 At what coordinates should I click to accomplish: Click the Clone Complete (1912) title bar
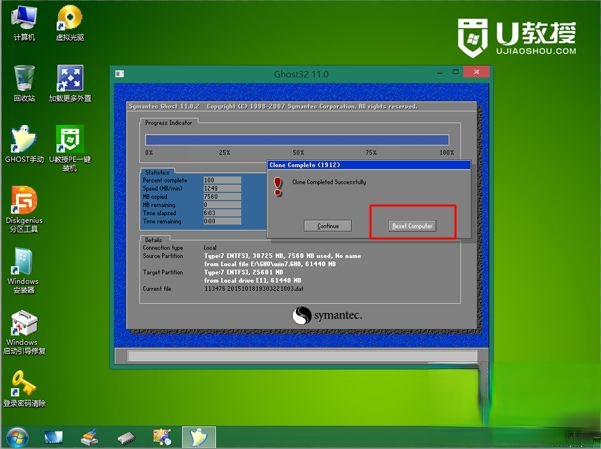coord(369,165)
